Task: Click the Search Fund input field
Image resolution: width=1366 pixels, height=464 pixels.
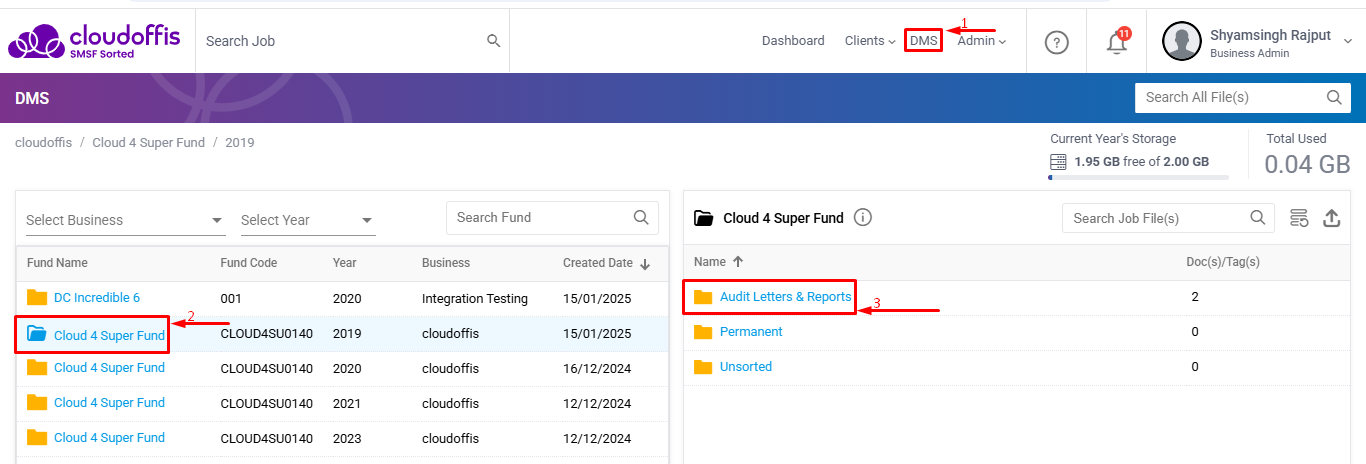Action: pos(540,217)
